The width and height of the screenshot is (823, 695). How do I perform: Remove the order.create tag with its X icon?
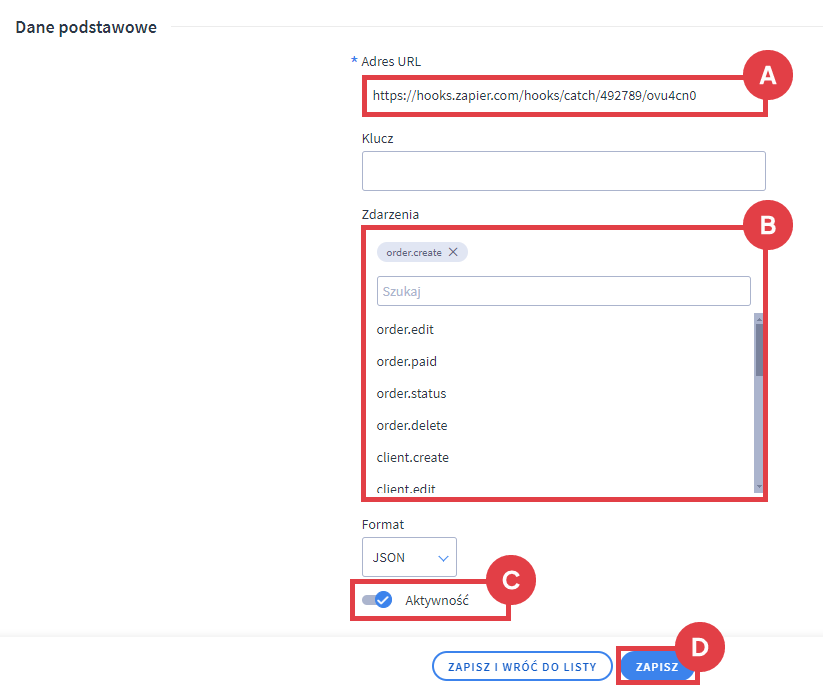(453, 253)
